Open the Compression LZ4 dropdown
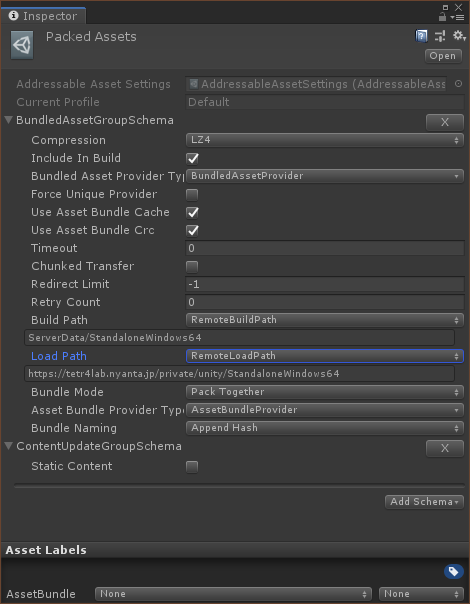The image size is (470, 604). tap(324, 140)
